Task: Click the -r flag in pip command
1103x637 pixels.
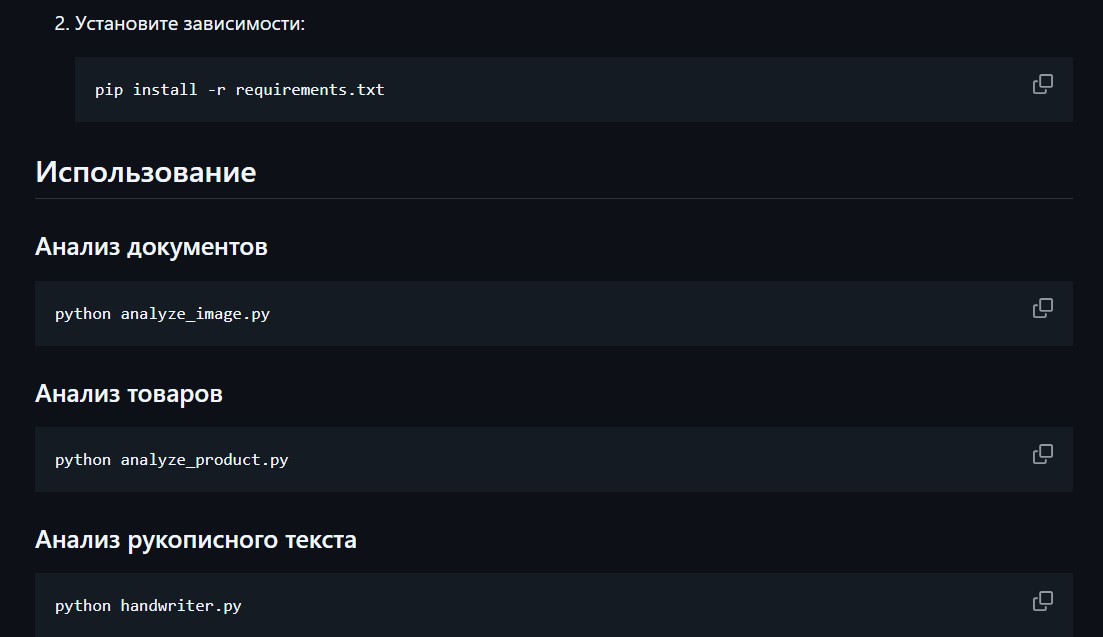Action: (216, 90)
